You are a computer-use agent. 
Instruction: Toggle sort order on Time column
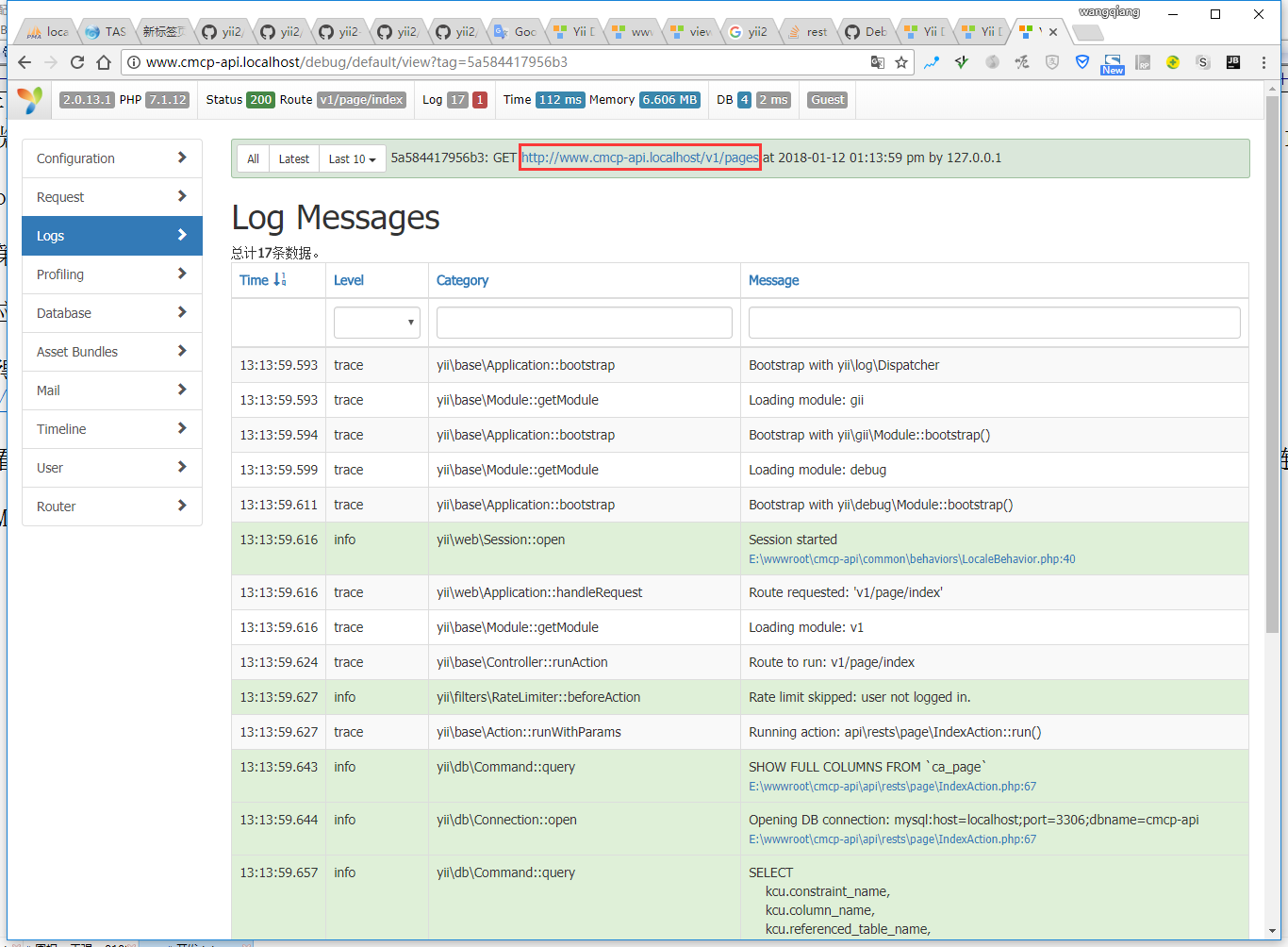click(x=262, y=280)
